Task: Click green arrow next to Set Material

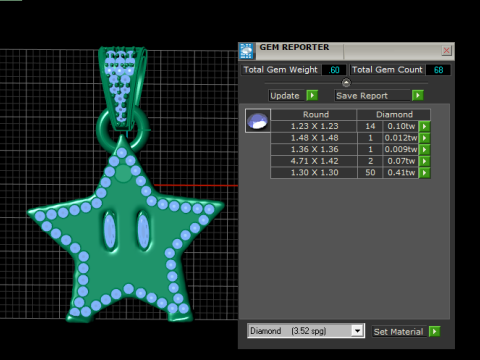Action: (x=434, y=332)
